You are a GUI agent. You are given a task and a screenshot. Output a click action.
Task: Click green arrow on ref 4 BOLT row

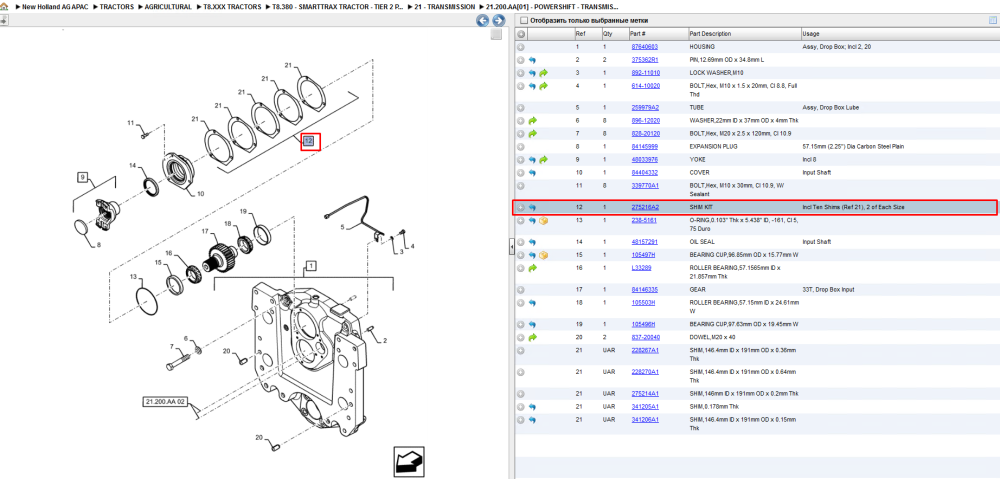coord(543,86)
